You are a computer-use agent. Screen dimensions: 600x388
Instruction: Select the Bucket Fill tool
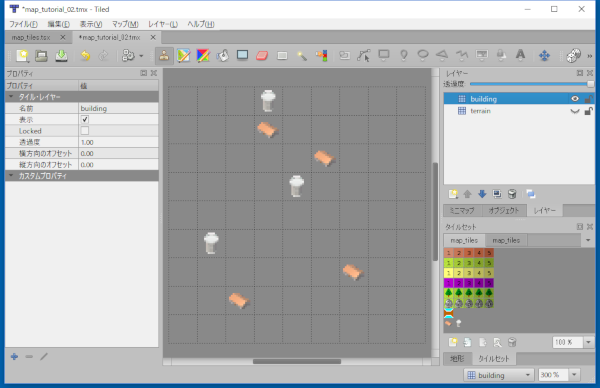pos(223,56)
